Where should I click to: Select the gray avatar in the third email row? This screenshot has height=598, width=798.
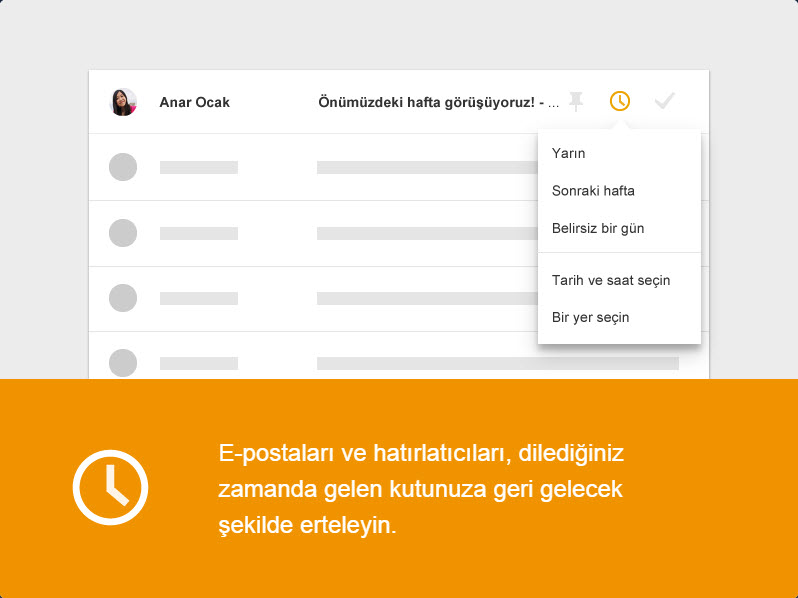click(x=123, y=233)
